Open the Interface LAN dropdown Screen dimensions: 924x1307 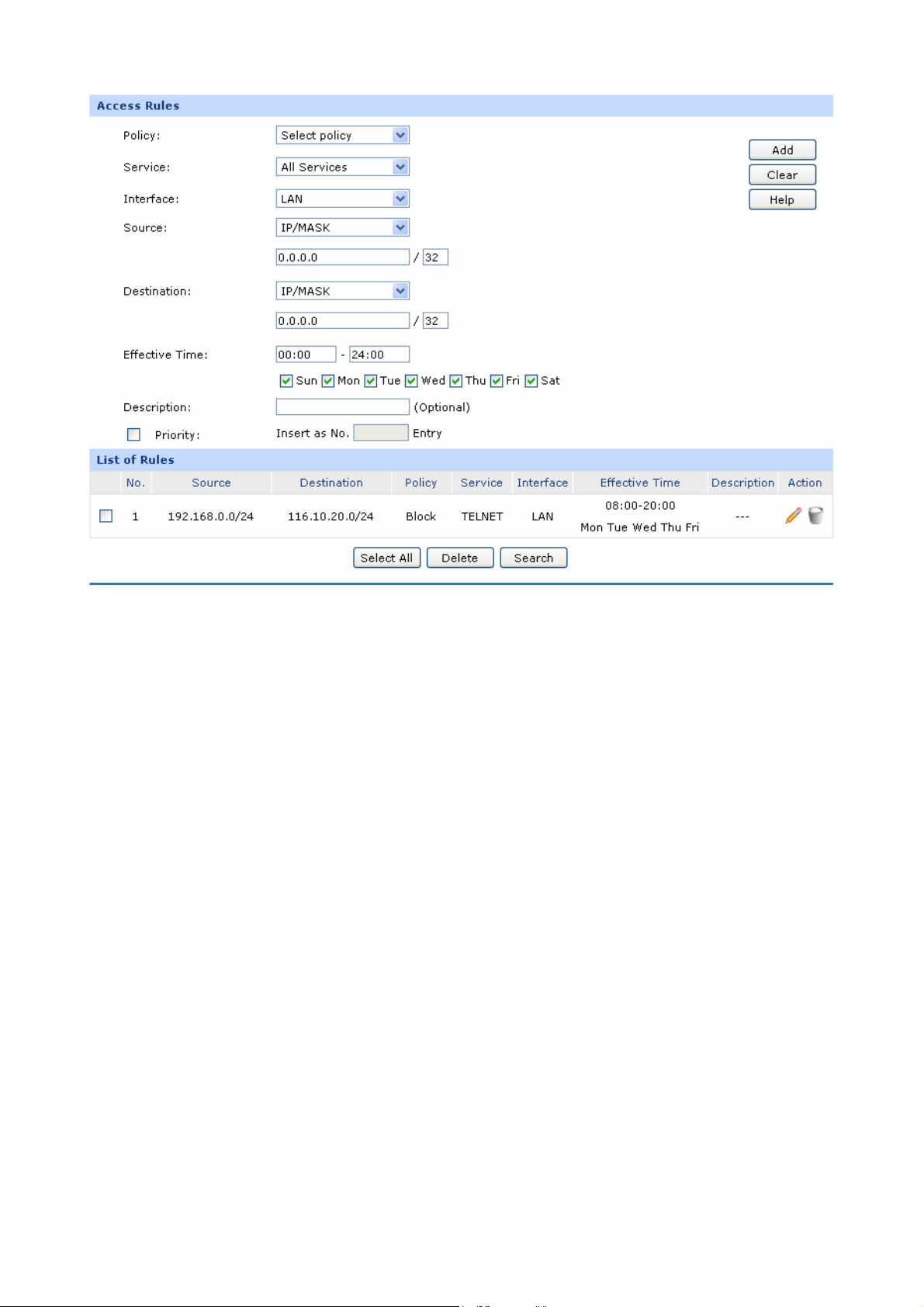[x=343, y=199]
